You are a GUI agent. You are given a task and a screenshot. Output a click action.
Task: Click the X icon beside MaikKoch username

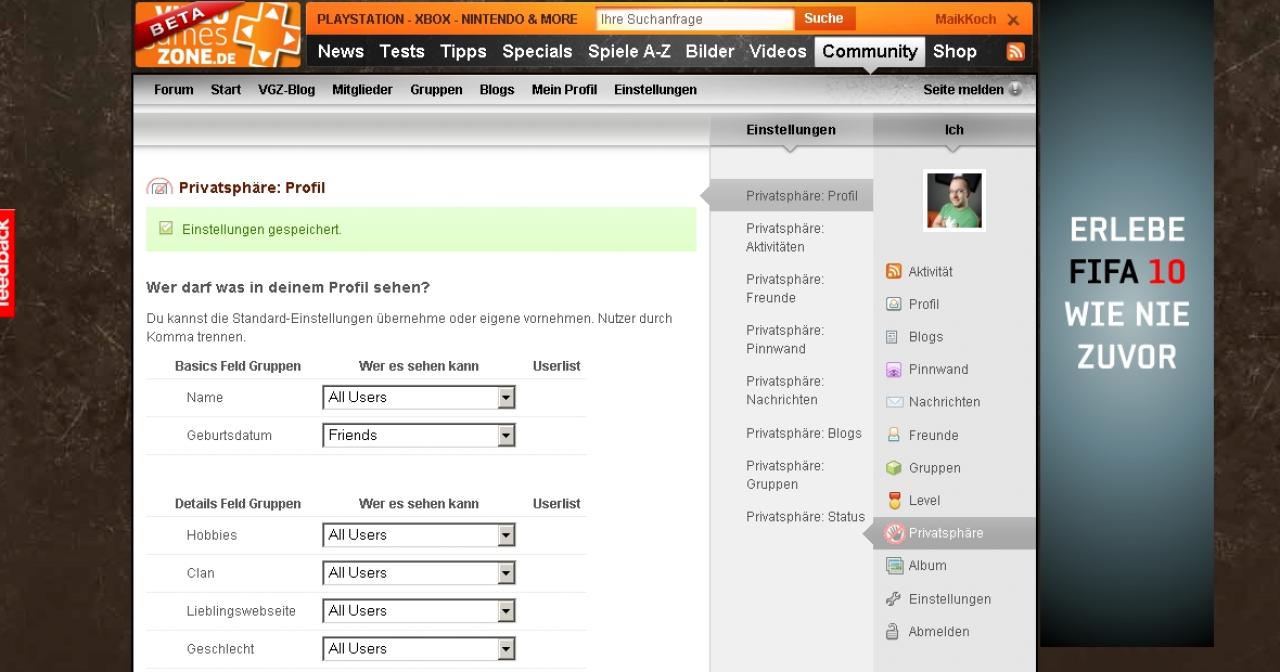(1013, 20)
